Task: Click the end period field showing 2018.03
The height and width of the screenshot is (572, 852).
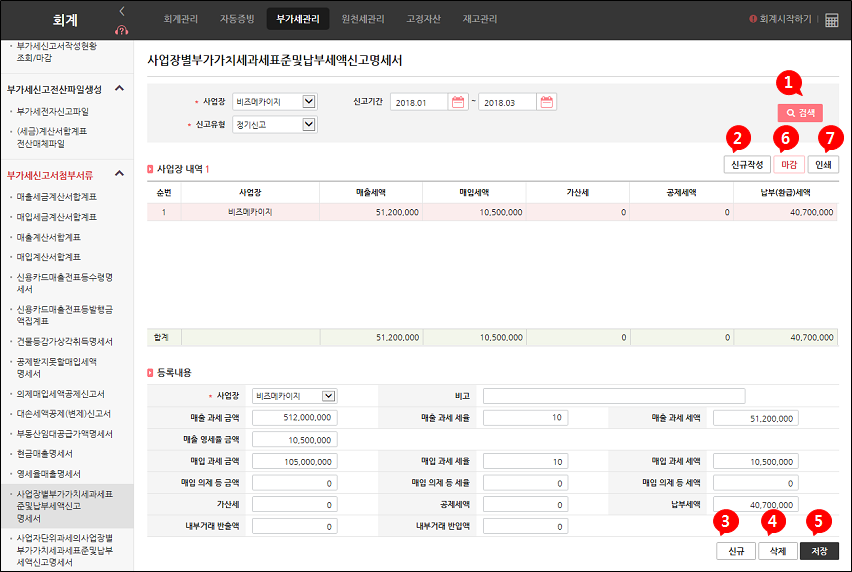Action: (507, 102)
